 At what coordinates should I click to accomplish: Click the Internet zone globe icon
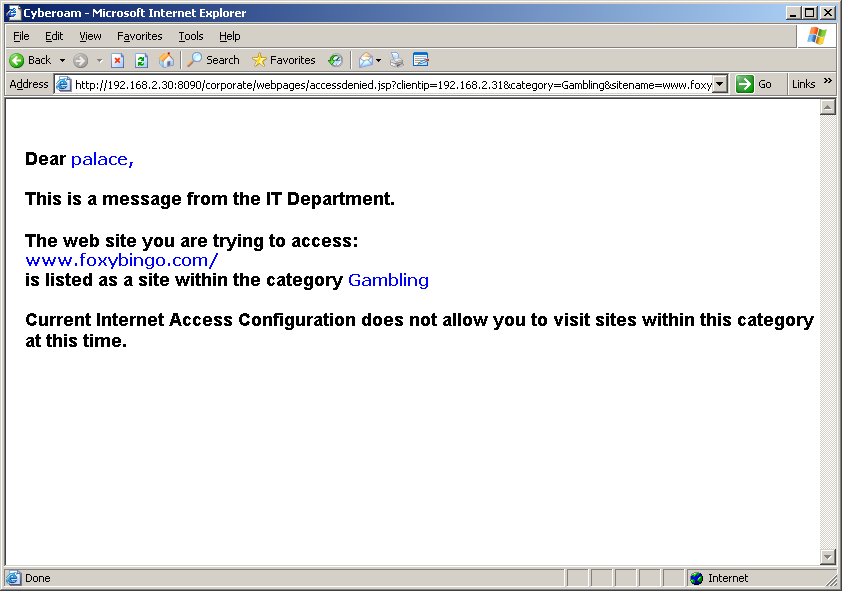[x=696, y=578]
